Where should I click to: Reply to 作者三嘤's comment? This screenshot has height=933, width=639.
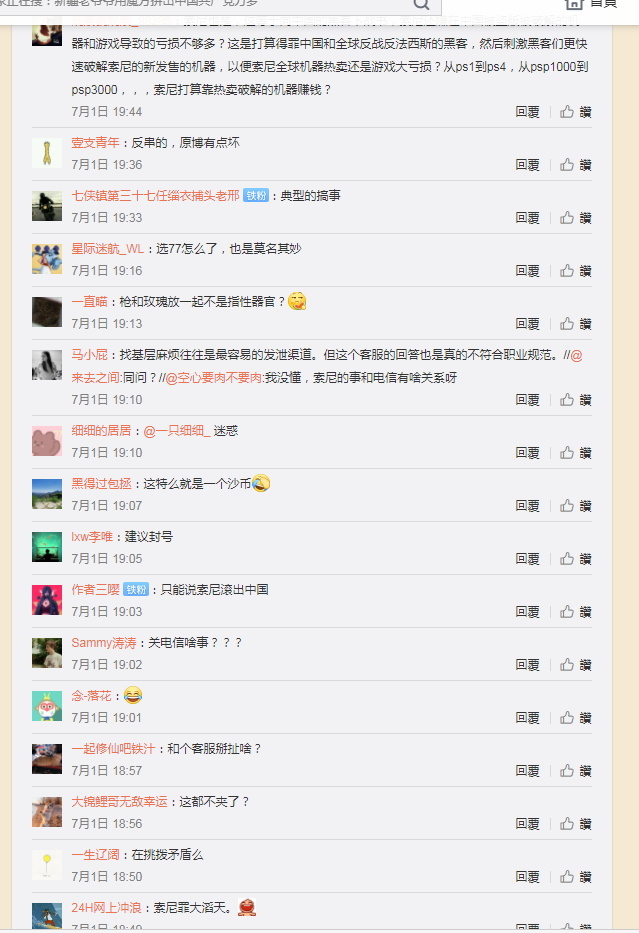[527, 612]
